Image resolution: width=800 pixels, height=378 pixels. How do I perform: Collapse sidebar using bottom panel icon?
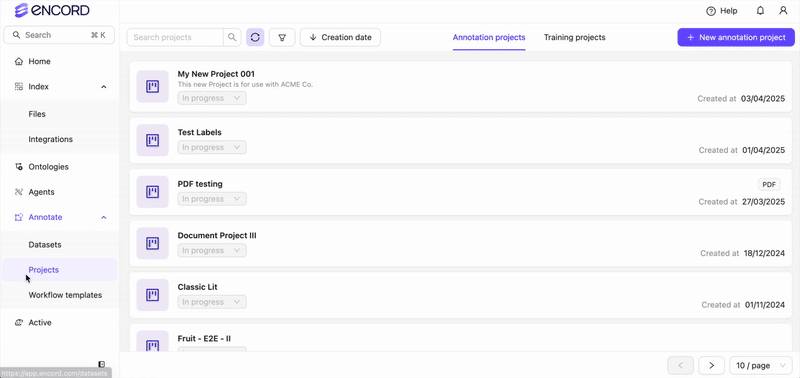point(102,364)
